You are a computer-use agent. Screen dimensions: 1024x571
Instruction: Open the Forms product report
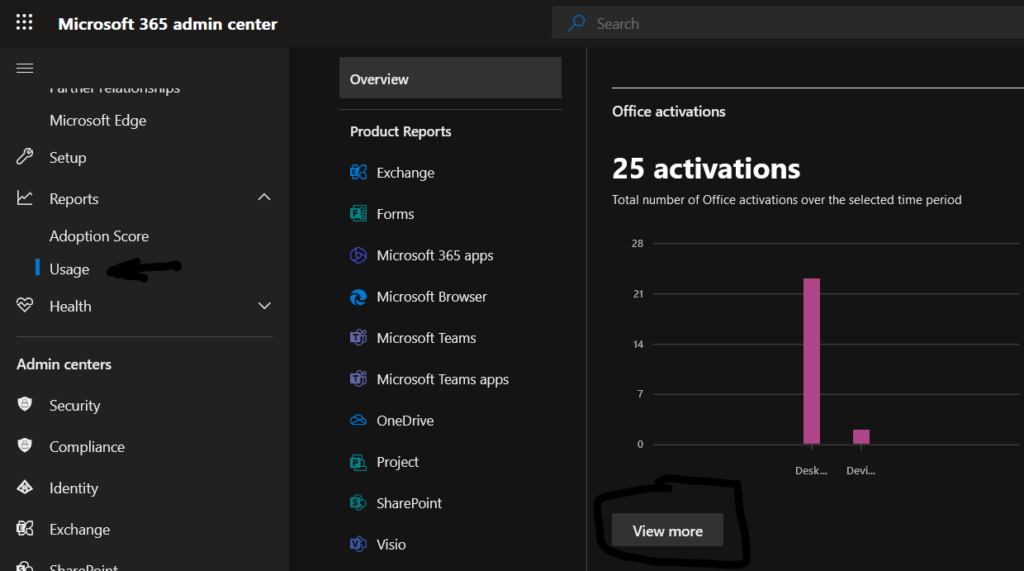coord(395,214)
